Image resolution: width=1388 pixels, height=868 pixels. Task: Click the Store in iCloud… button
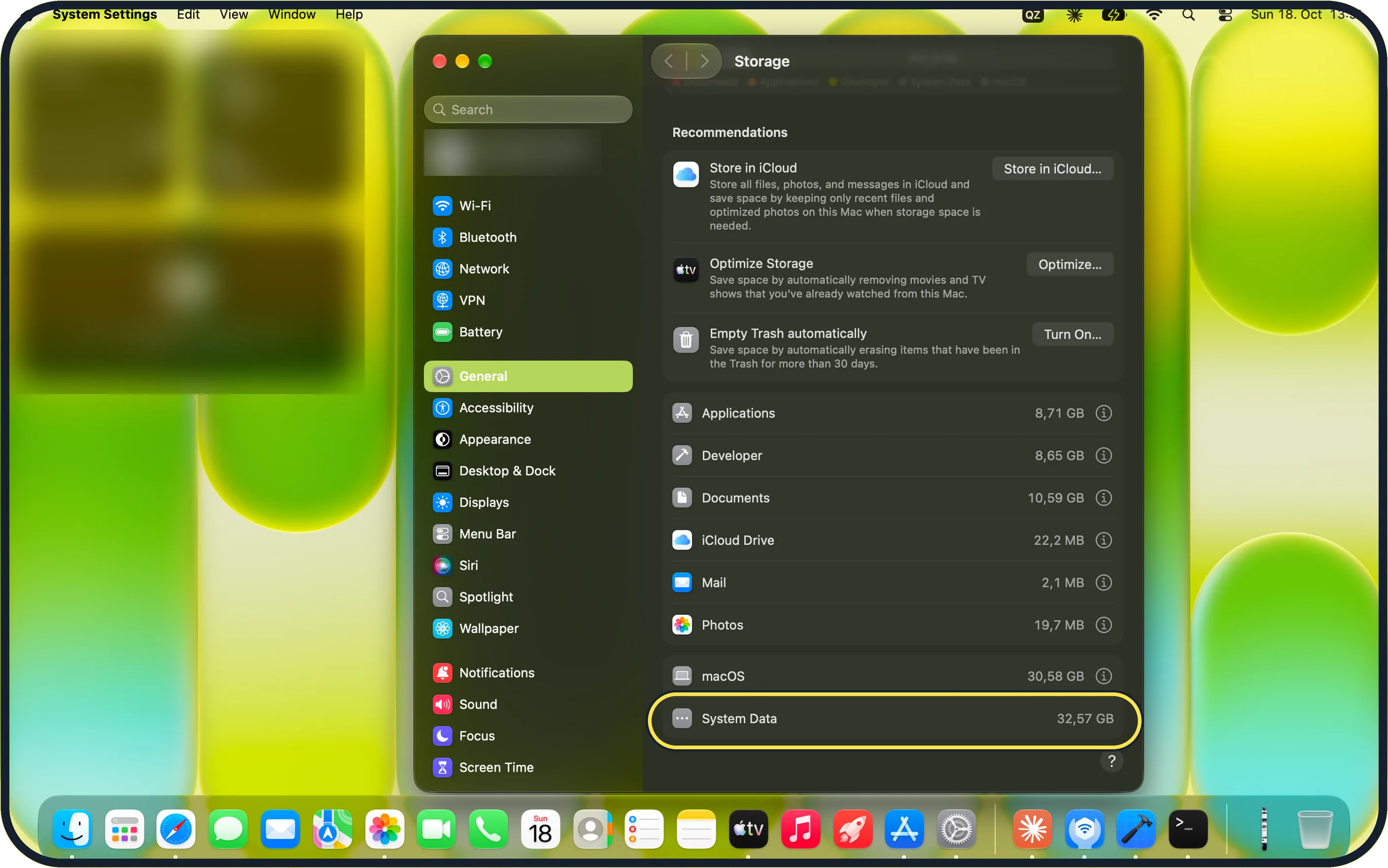coord(1052,169)
